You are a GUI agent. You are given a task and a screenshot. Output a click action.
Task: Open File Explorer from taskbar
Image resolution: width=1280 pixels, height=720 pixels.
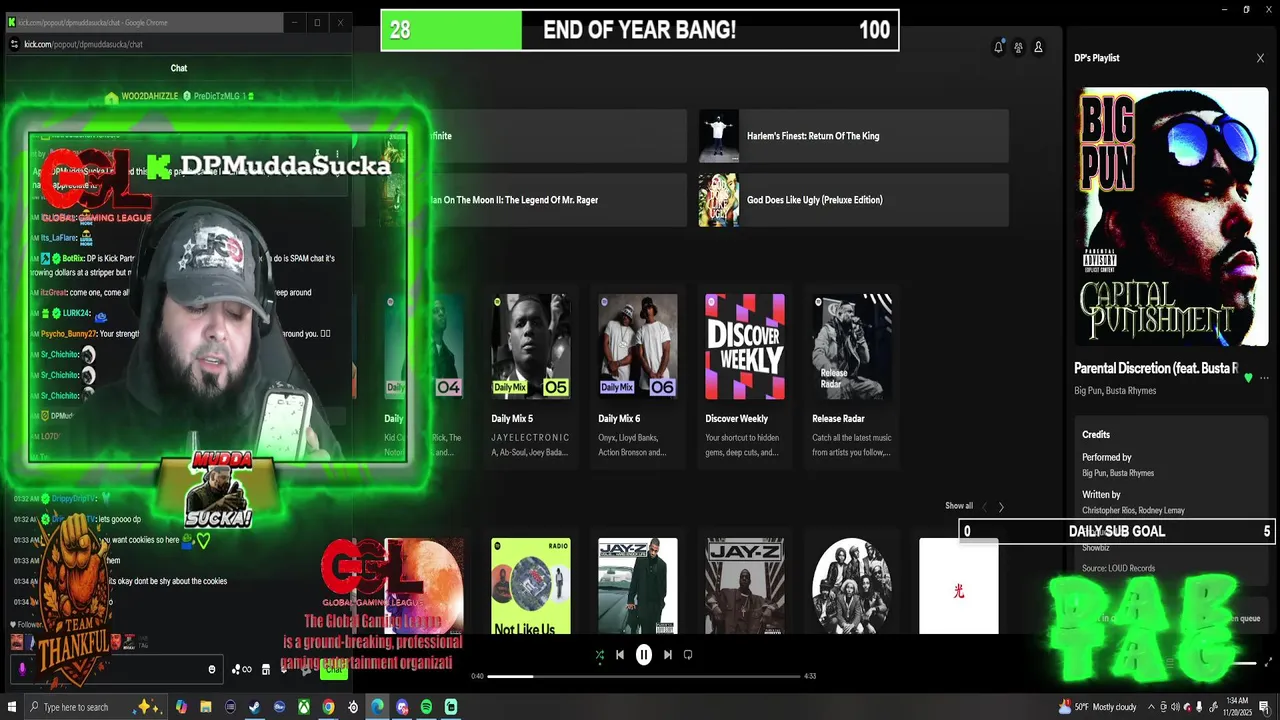click(x=206, y=707)
